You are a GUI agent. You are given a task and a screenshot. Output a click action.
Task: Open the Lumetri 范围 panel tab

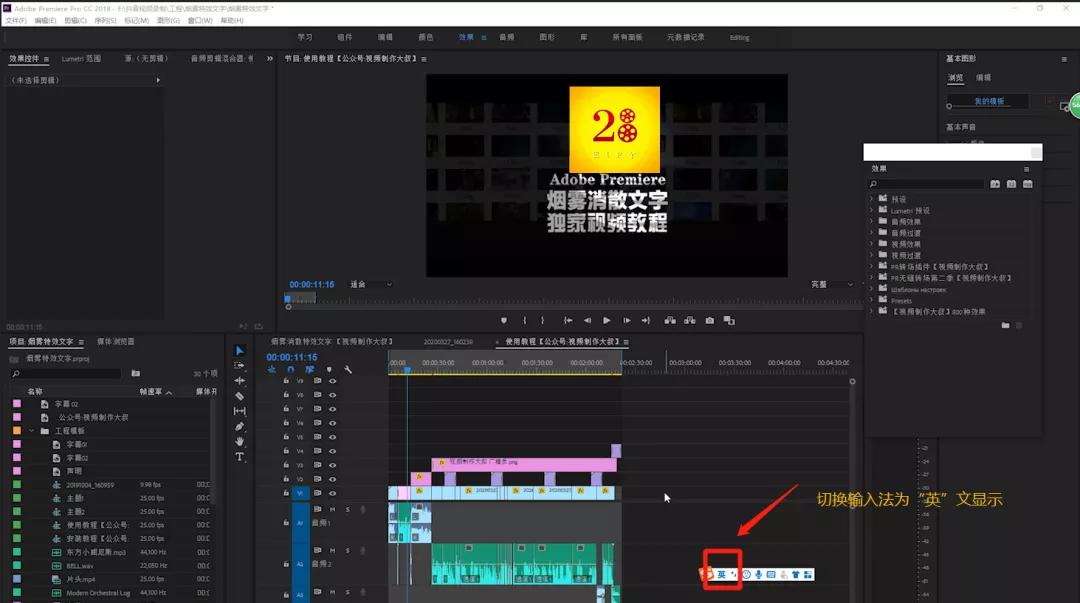pos(81,59)
